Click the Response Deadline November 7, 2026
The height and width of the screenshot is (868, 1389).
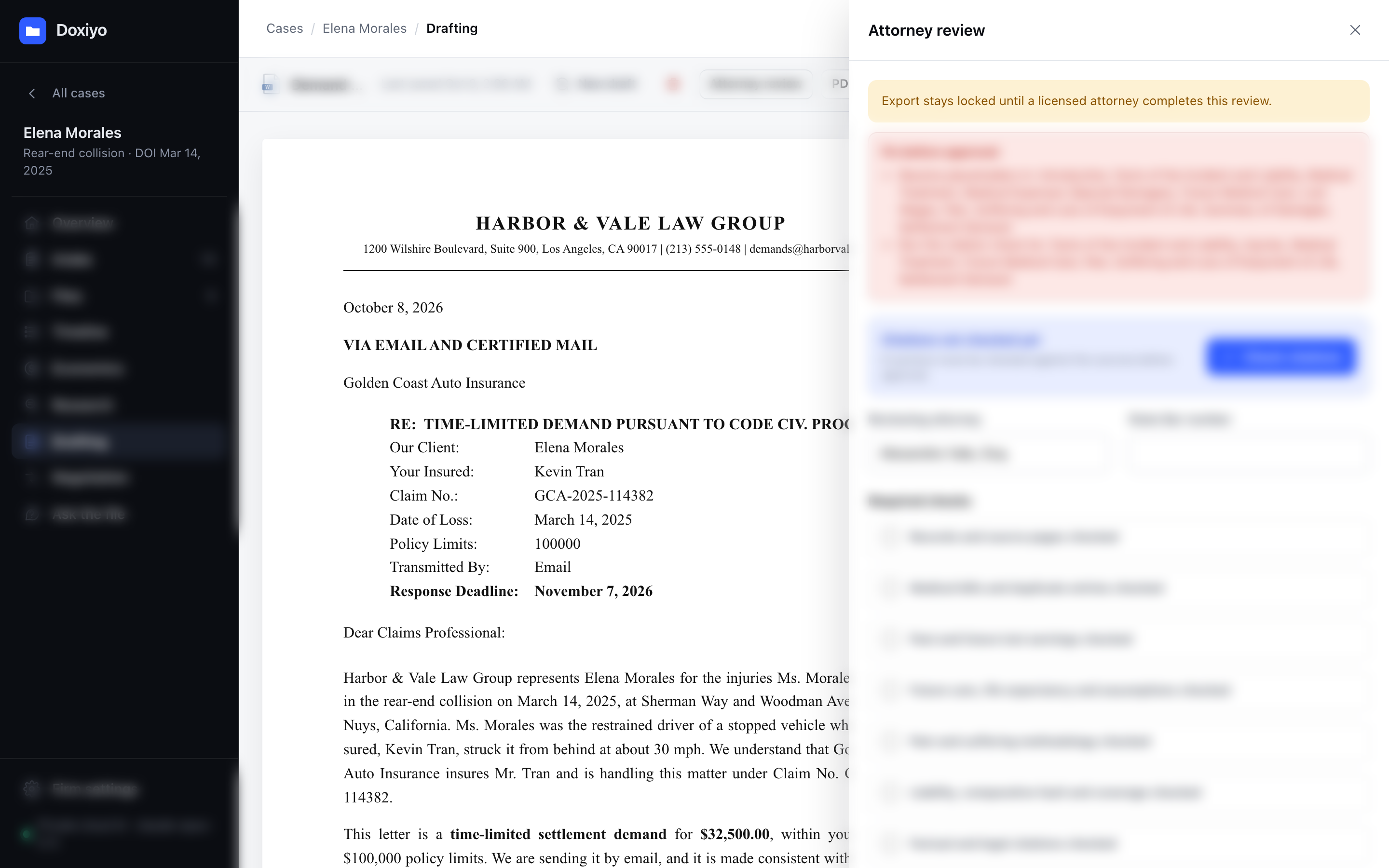click(x=593, y=592)
